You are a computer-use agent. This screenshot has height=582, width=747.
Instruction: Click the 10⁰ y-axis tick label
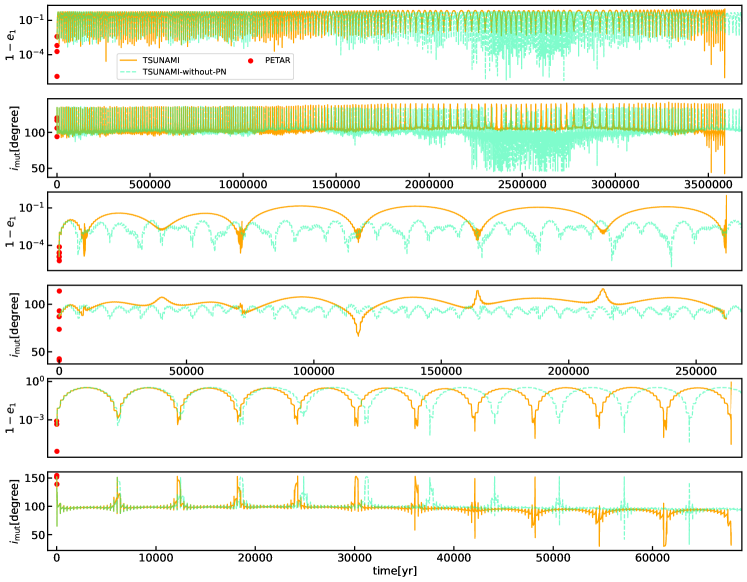click(x=34, y=382)
